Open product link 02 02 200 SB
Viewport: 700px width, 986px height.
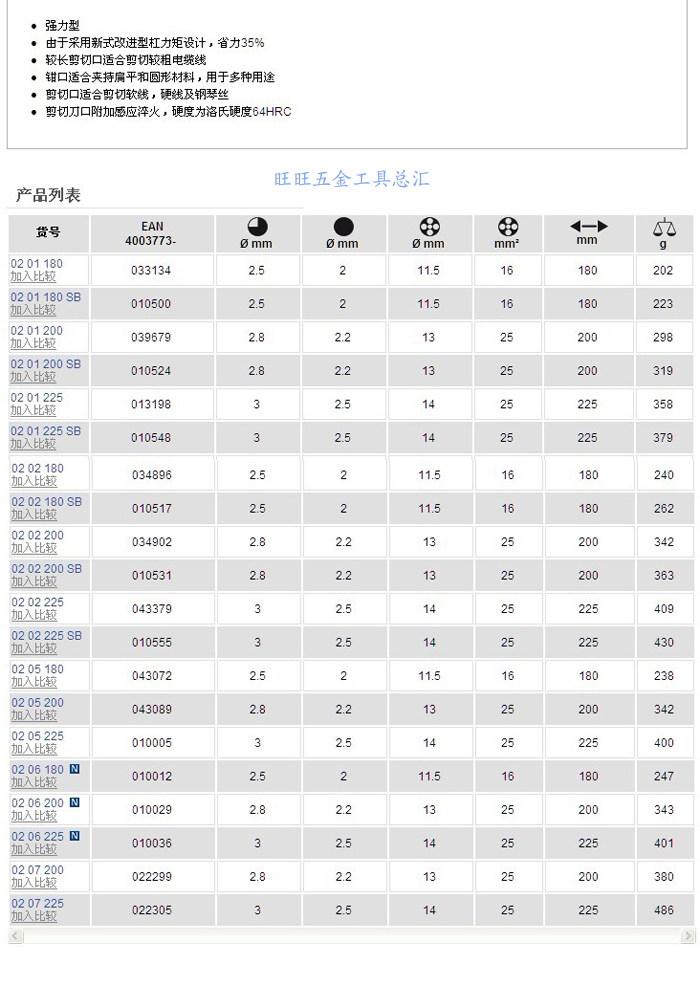coord(46,568)
